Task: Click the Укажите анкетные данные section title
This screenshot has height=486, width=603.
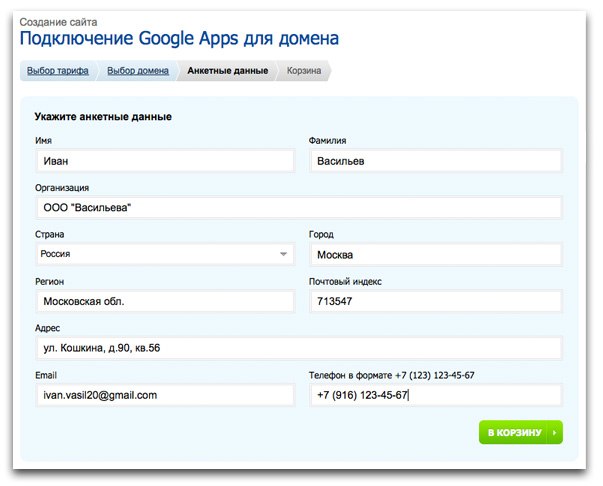Action: coord(103,117)
